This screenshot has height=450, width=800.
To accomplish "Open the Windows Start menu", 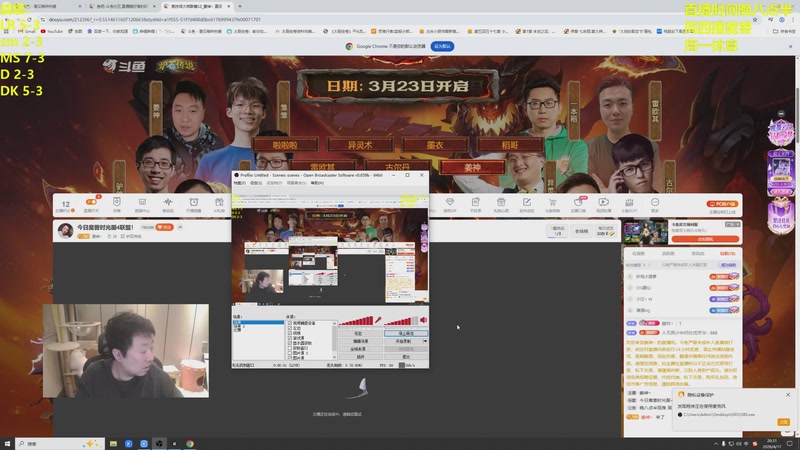I will coord(7,443).
